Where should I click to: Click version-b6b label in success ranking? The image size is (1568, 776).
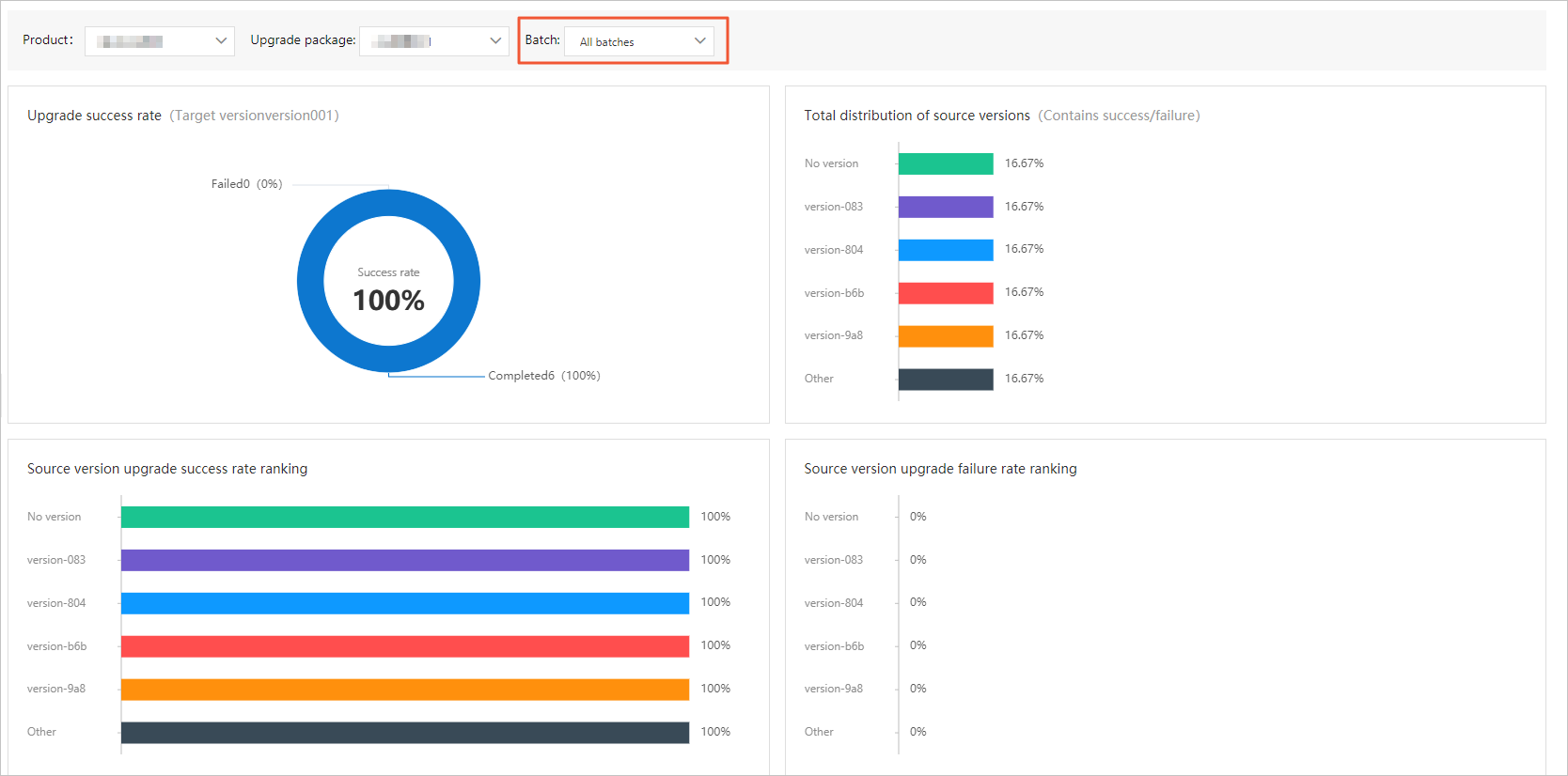point(56,646)
